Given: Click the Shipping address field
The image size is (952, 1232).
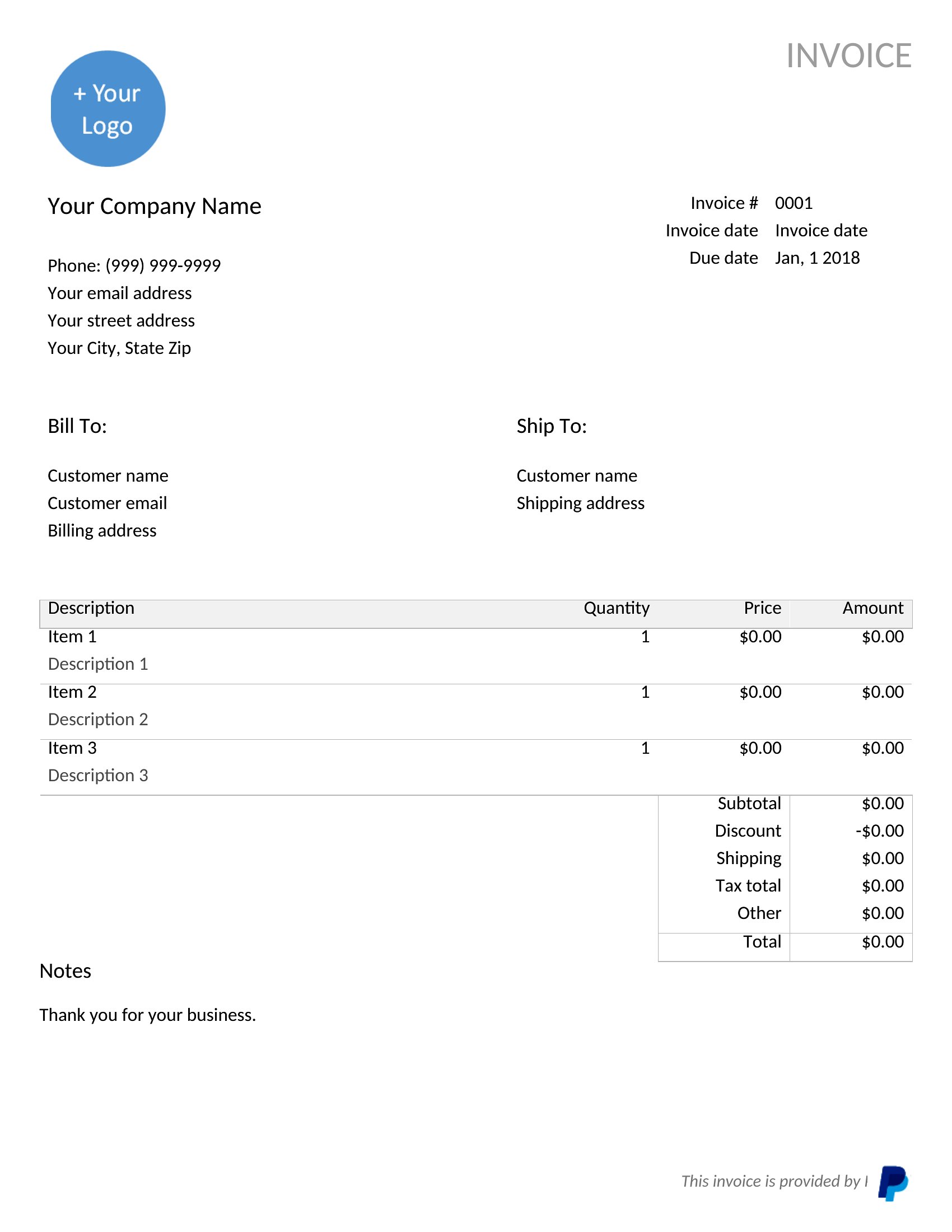Looking at the screenshot, I should (x=580, y=503).
